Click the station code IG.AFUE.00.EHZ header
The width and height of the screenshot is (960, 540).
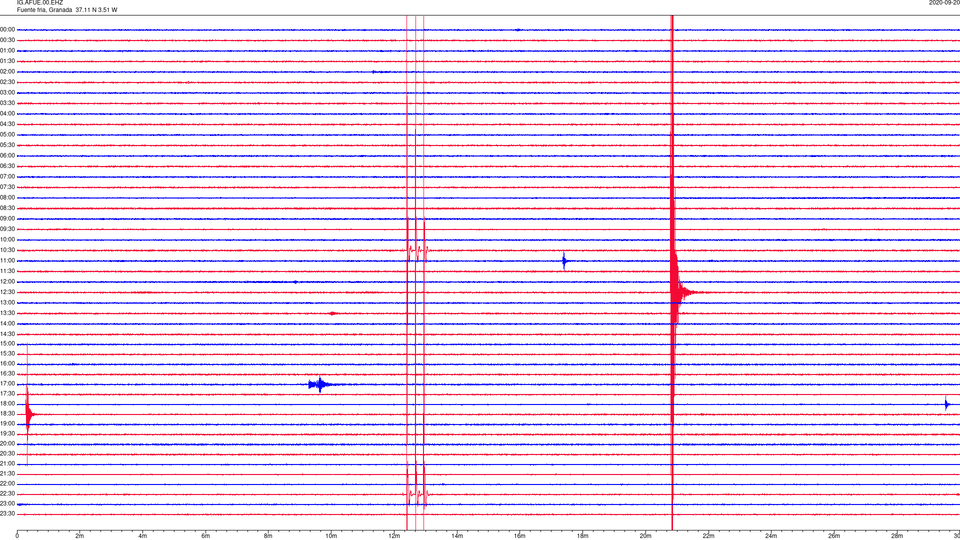coord(40,3)
